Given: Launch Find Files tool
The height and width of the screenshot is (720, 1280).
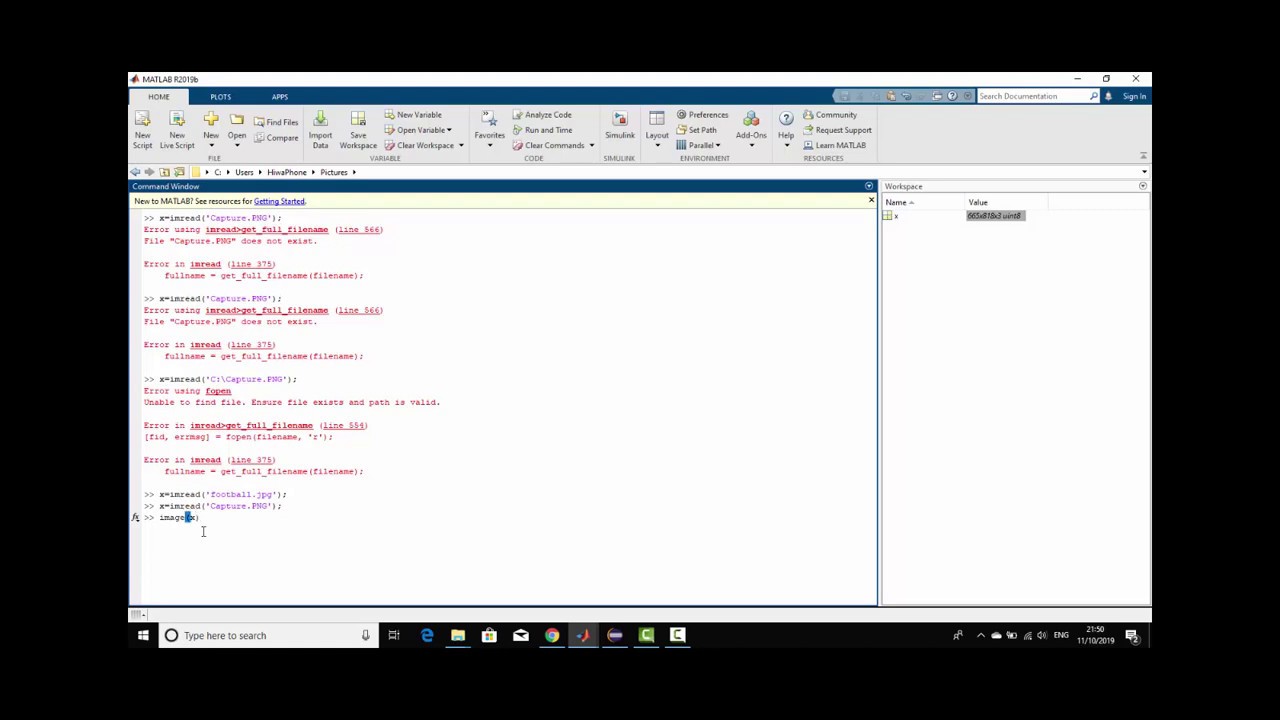Looking at the screenshot, I should 276,122.
